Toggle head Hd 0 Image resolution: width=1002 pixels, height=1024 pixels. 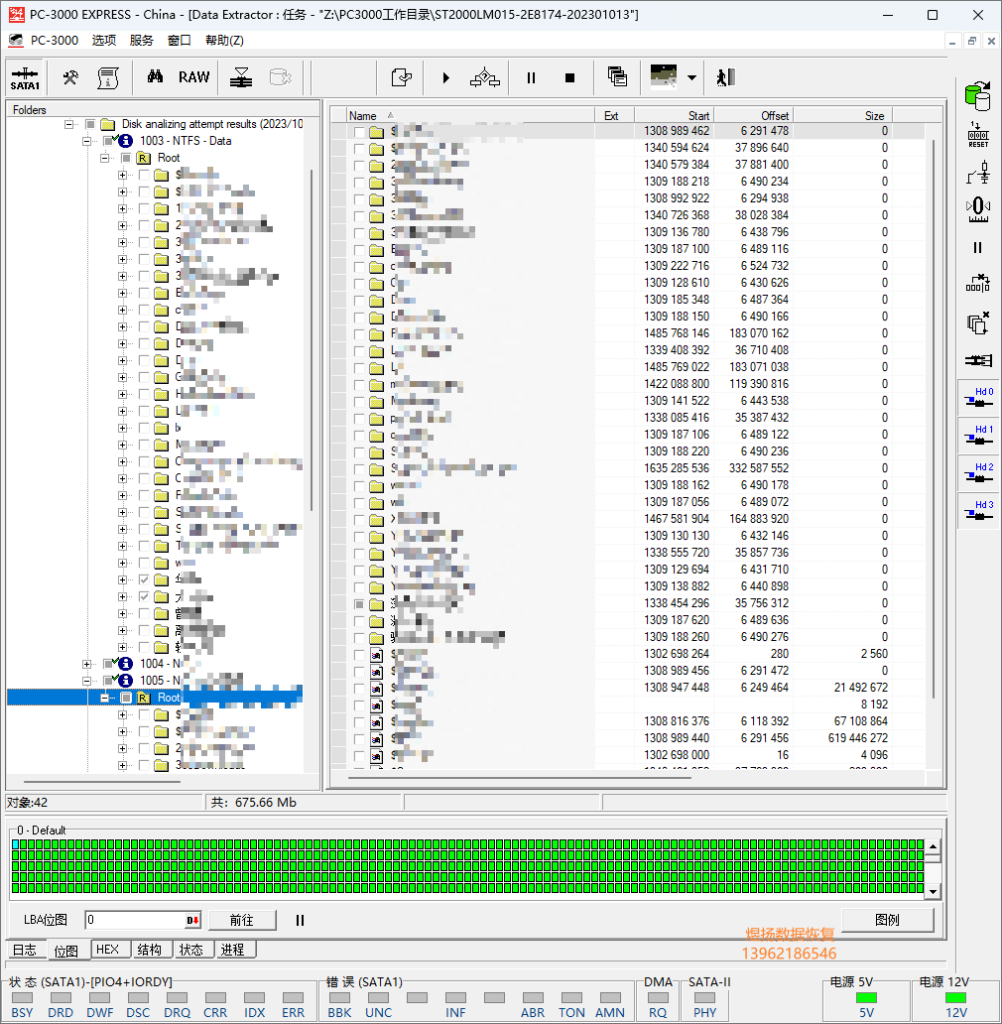pyautogui.click(x=979, y=397)
